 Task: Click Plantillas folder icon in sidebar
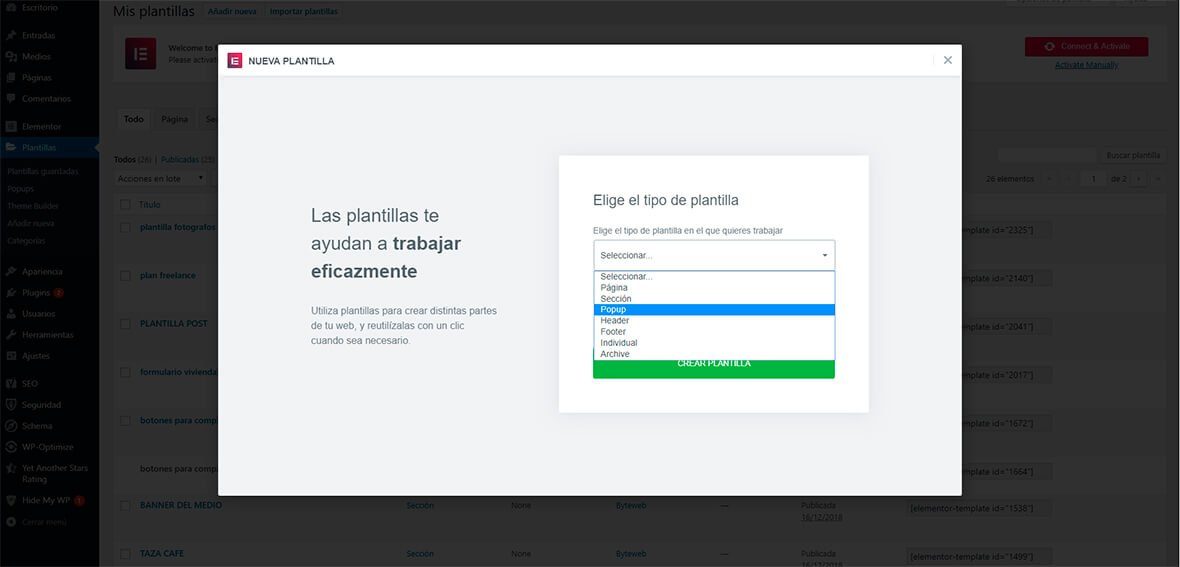(11, 148)
